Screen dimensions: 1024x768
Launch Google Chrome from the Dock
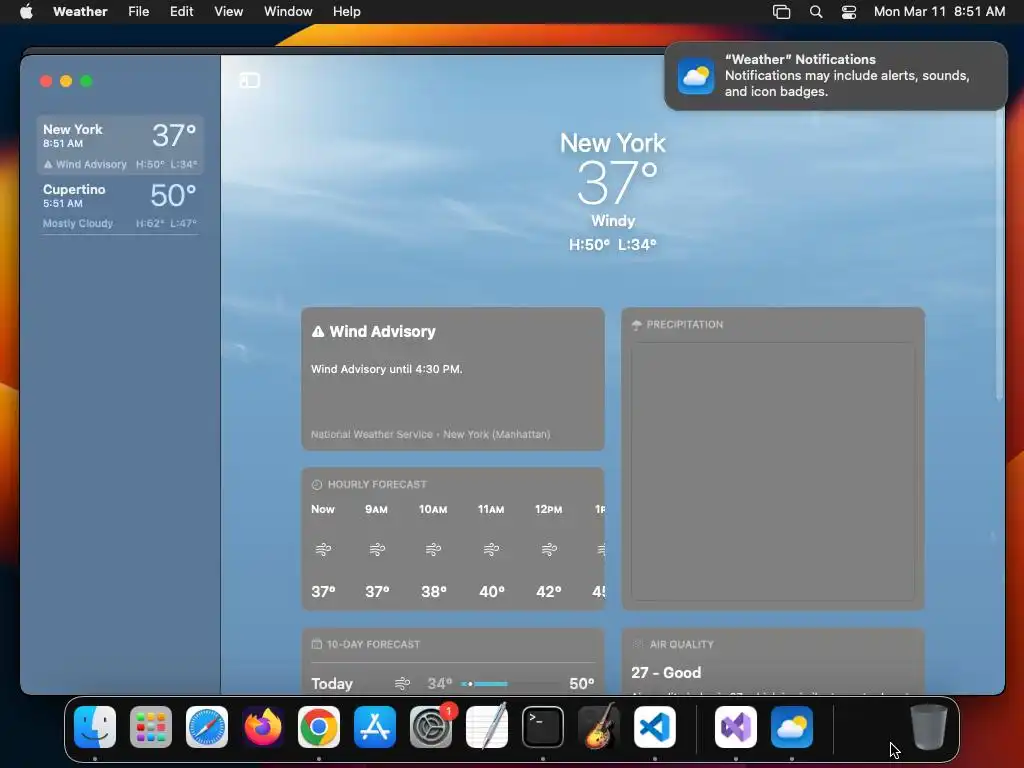(319, 727)
